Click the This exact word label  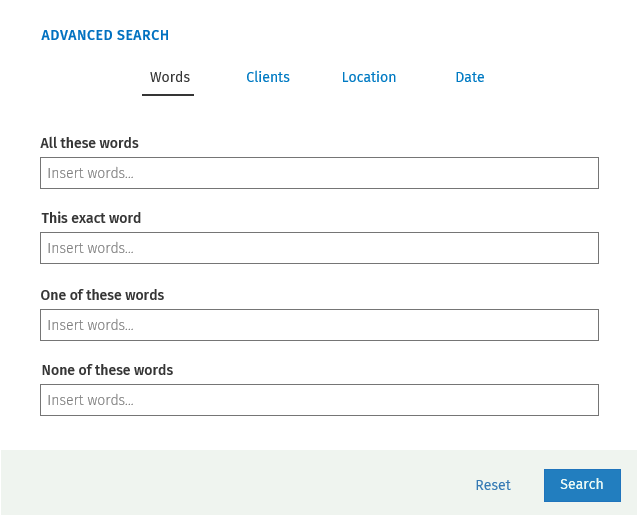click(x=91, y=218)
